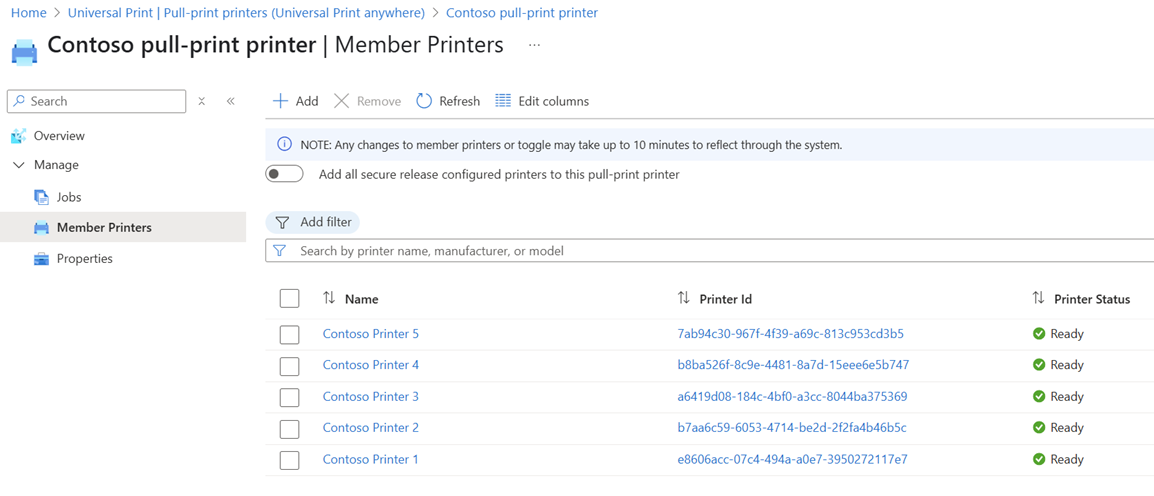Enable the add all secure release printers toggle
This screenshot has width=1154, height=496.
coord(284,174)
